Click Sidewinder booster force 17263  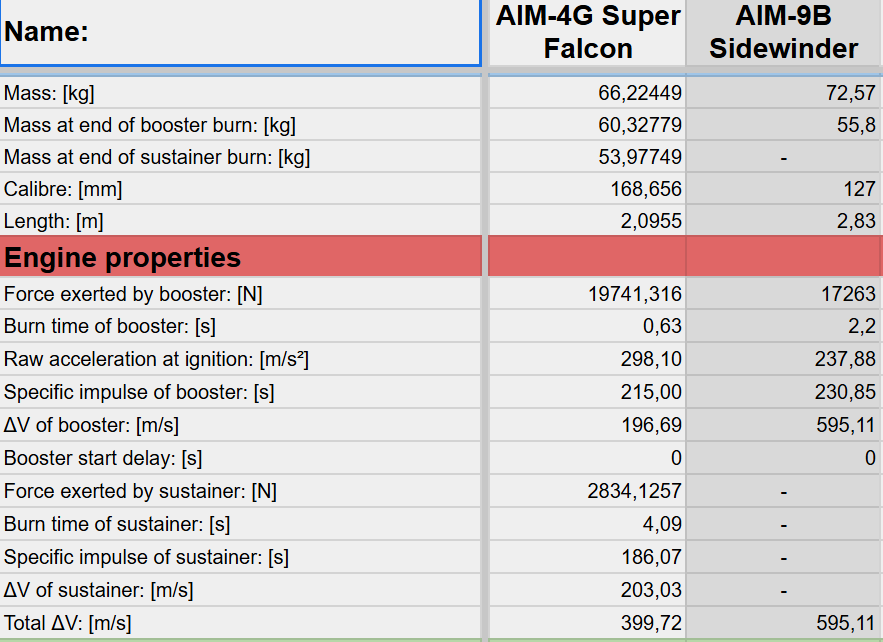845,294
